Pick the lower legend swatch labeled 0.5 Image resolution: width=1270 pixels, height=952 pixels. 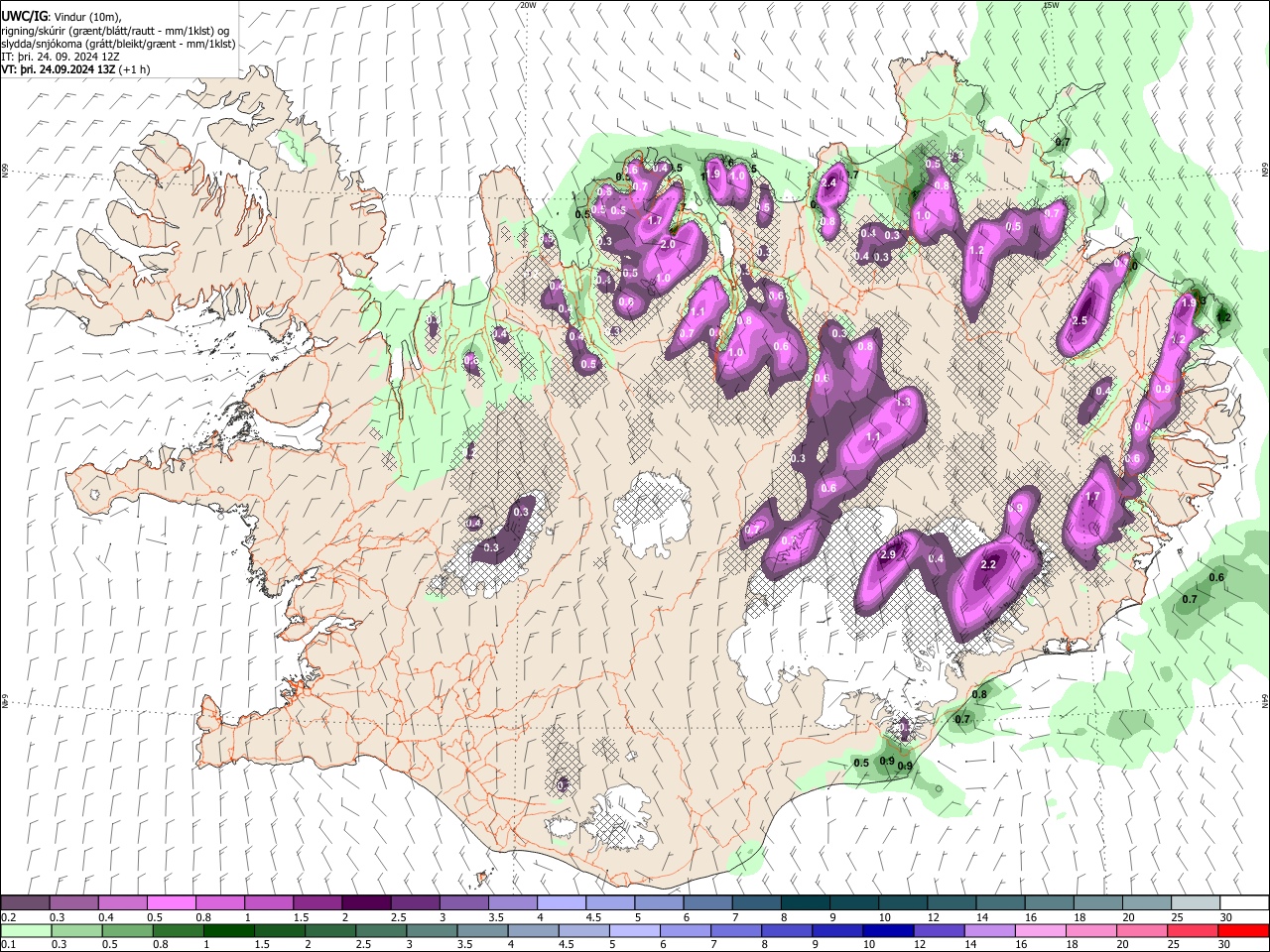tap(127, 930)
